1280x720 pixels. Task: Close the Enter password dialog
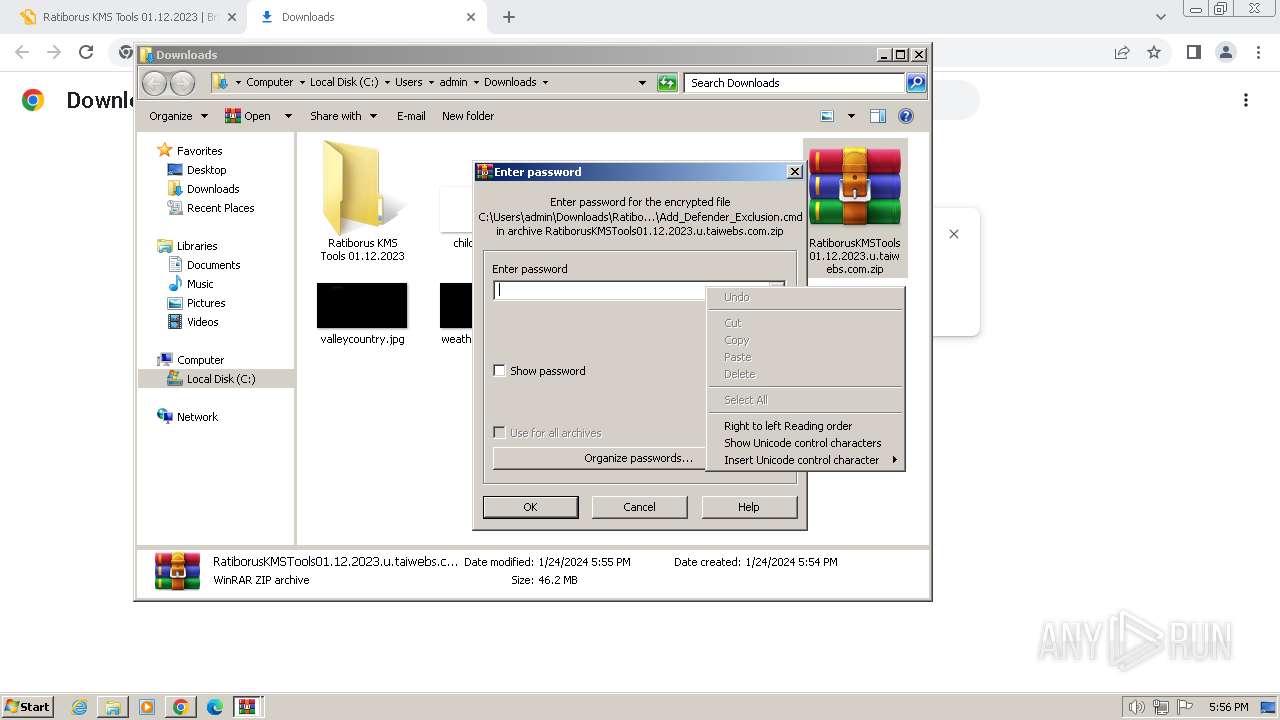[795, 172]
